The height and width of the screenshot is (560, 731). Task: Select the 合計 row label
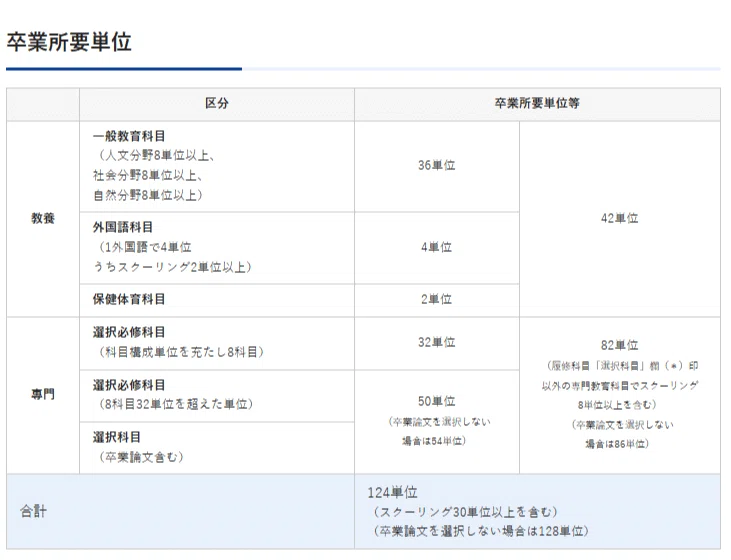[x=34, y=512]
